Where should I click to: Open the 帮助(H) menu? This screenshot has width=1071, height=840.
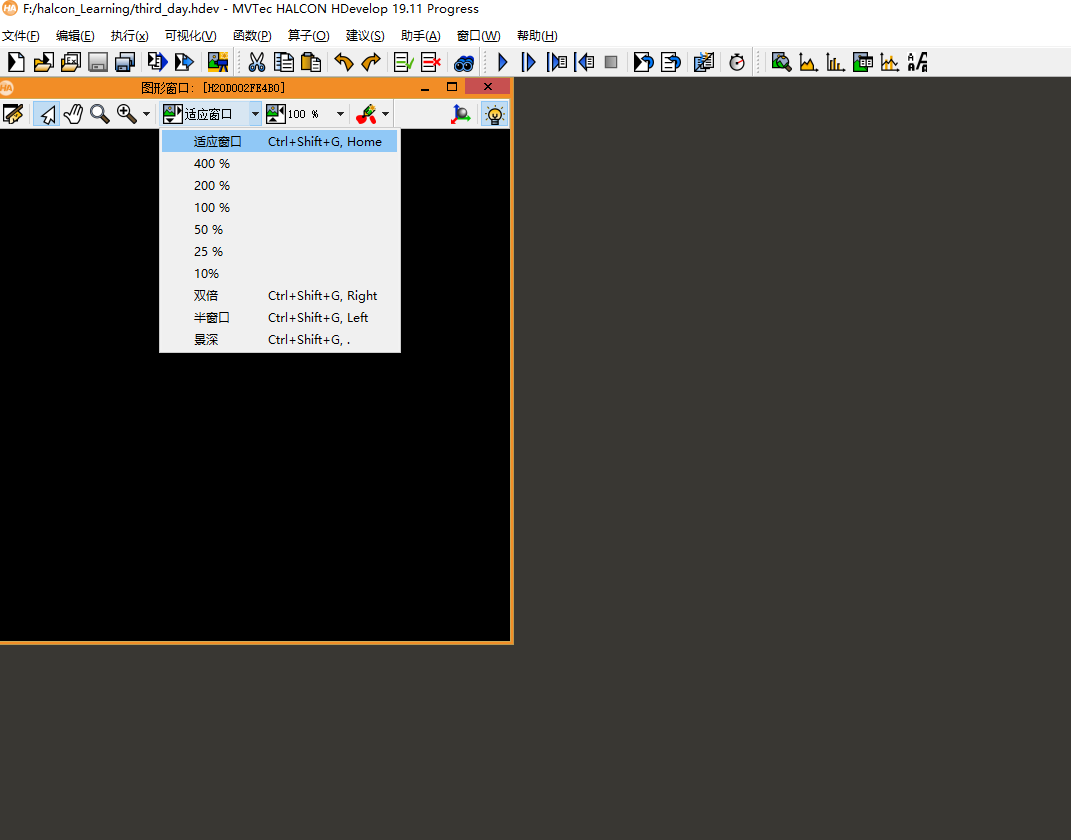click(537, 36)
